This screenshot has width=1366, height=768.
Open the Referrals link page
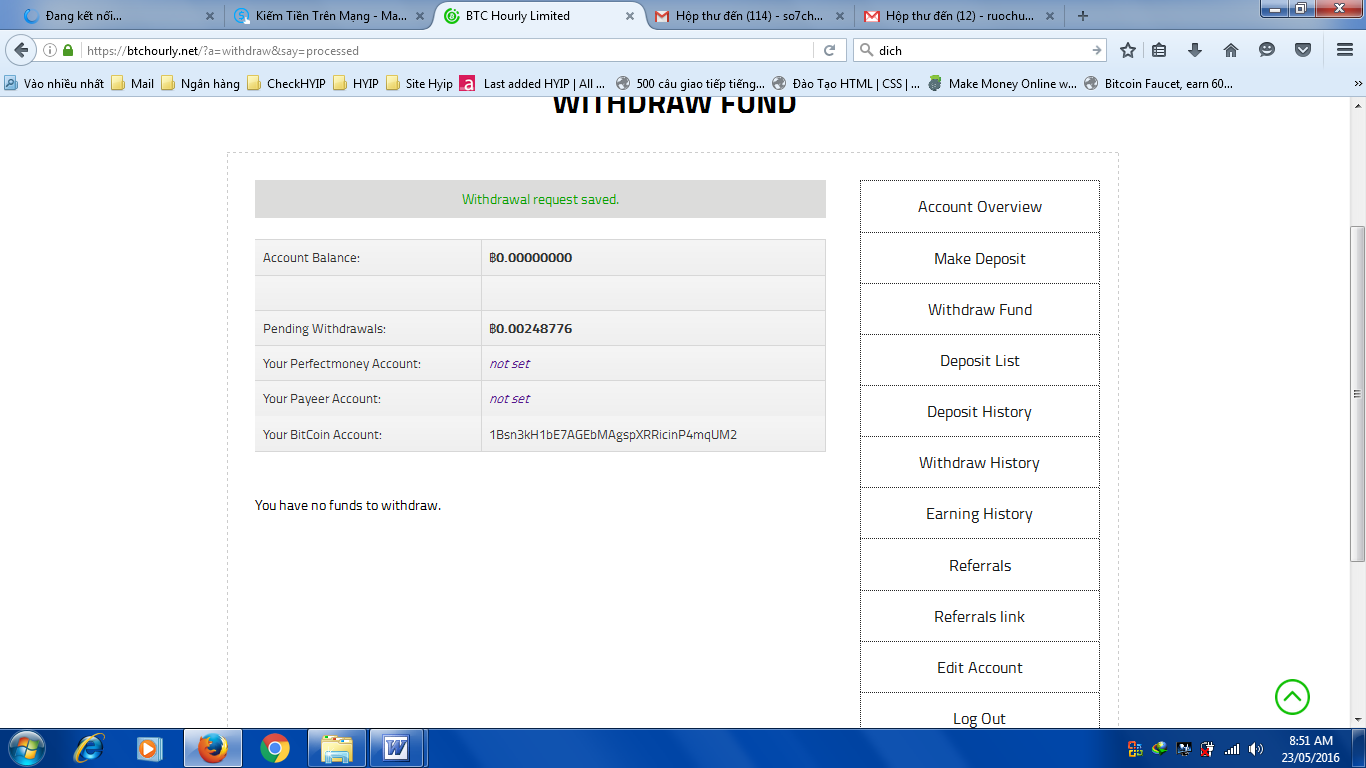point(980,617)
